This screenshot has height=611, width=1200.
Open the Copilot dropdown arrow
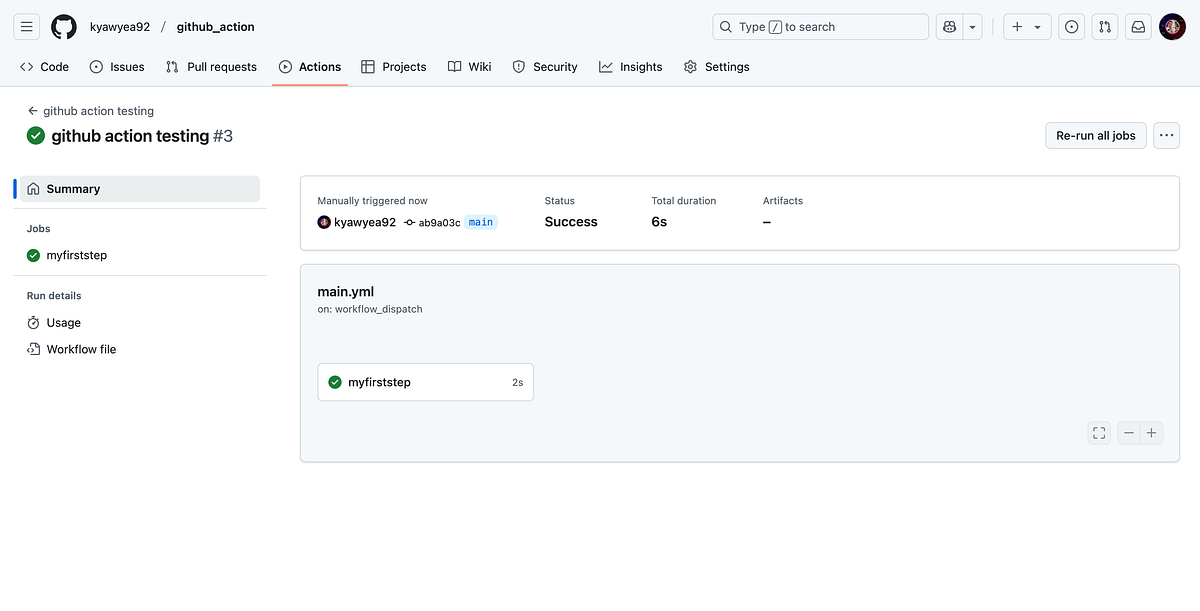click(970, 26)
